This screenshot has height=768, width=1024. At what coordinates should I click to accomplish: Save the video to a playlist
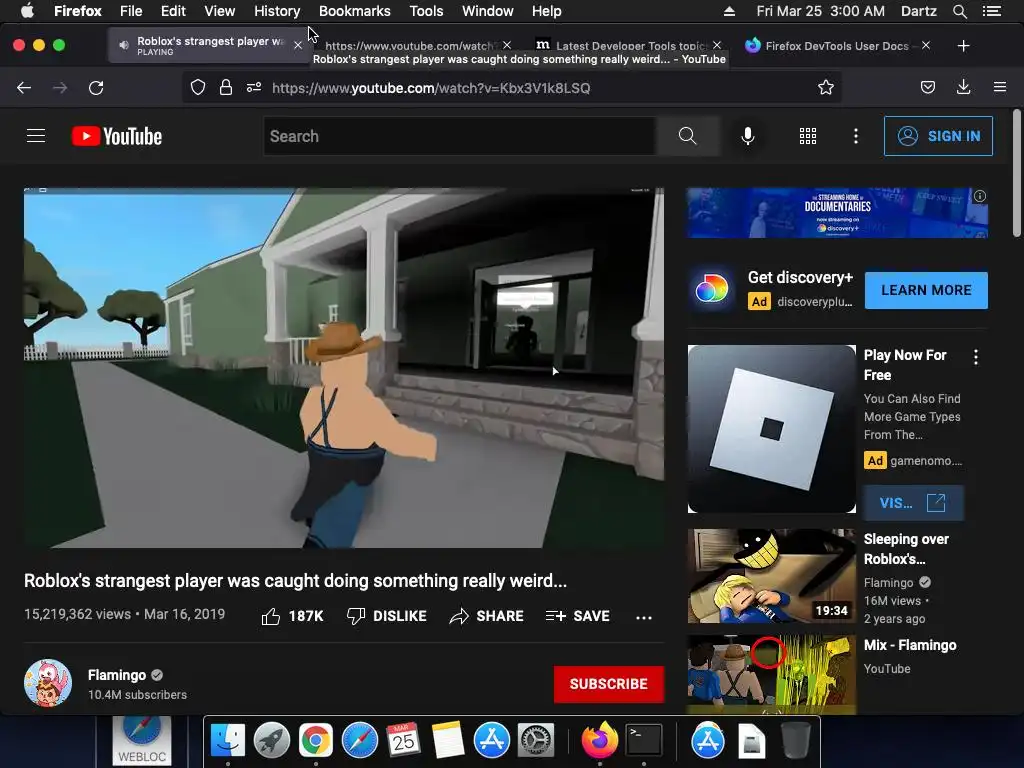pos(577,616)
